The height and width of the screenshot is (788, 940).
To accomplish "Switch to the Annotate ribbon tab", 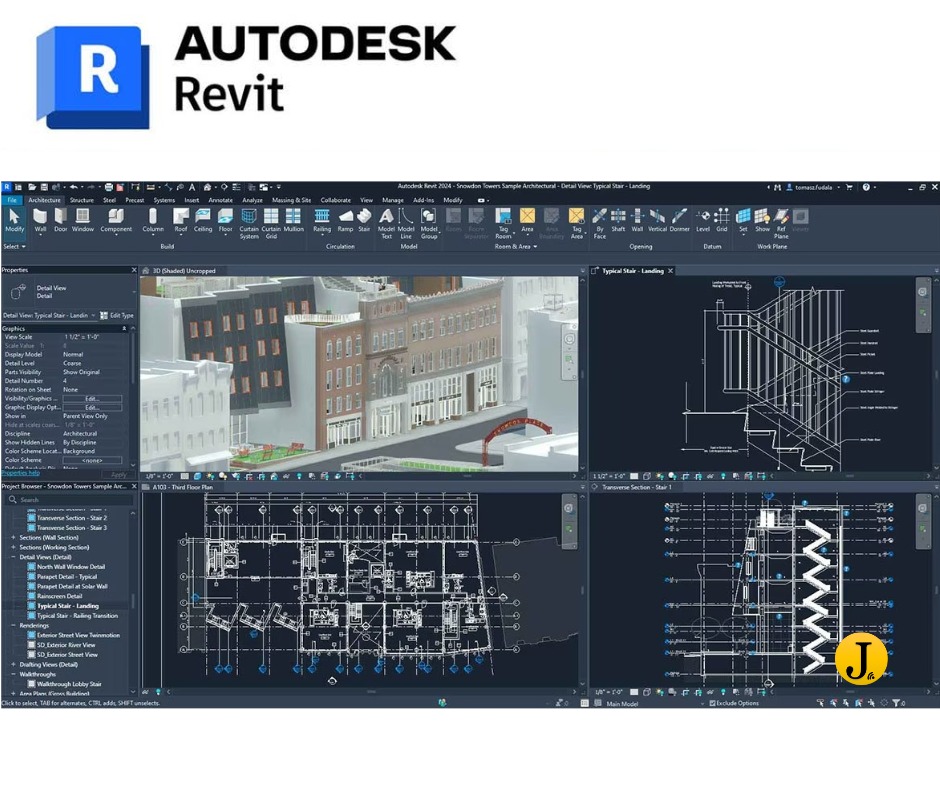I will click(221, 200).
